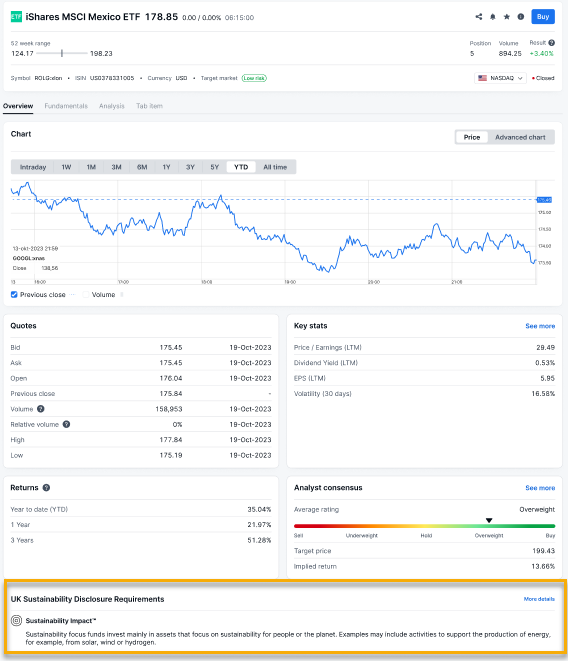Select 3Y chart range
Viewport: 568px width, 661px height.
point(190,167)
